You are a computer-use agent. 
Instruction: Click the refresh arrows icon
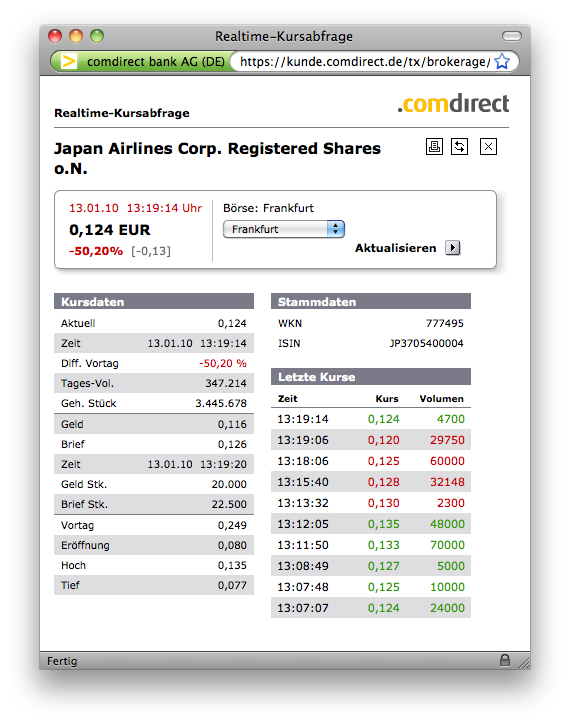point(459,147)
